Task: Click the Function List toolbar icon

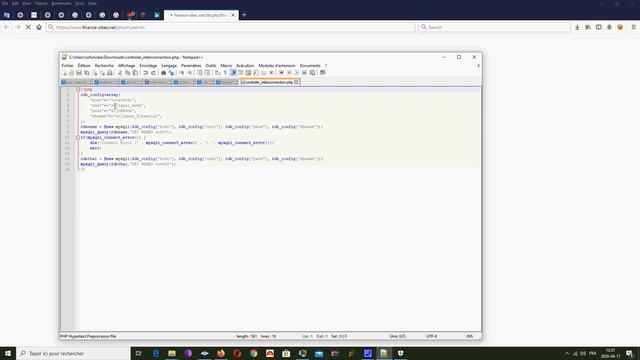Action: point(256,73)
